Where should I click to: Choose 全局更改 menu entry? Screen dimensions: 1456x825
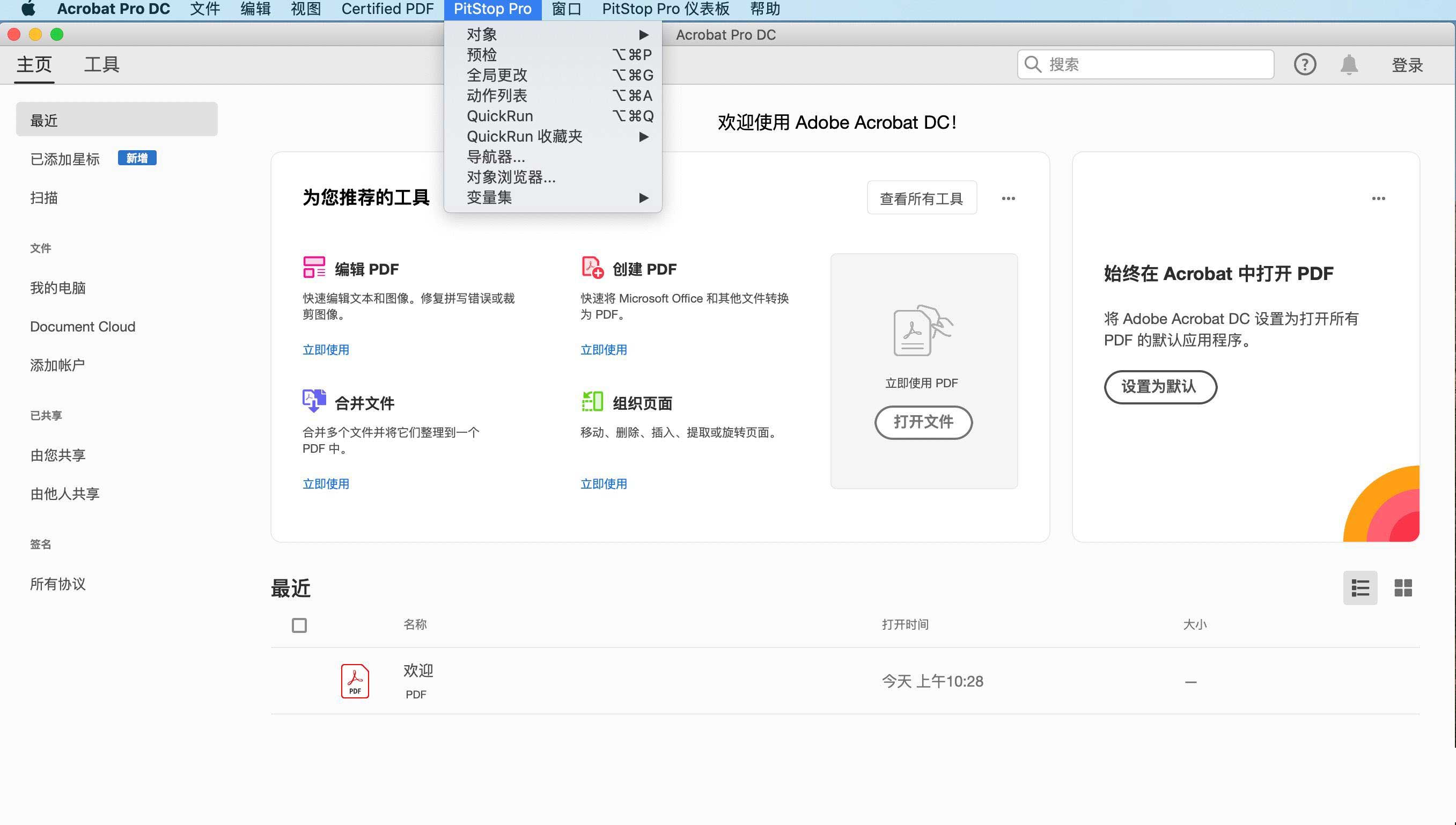553,75
